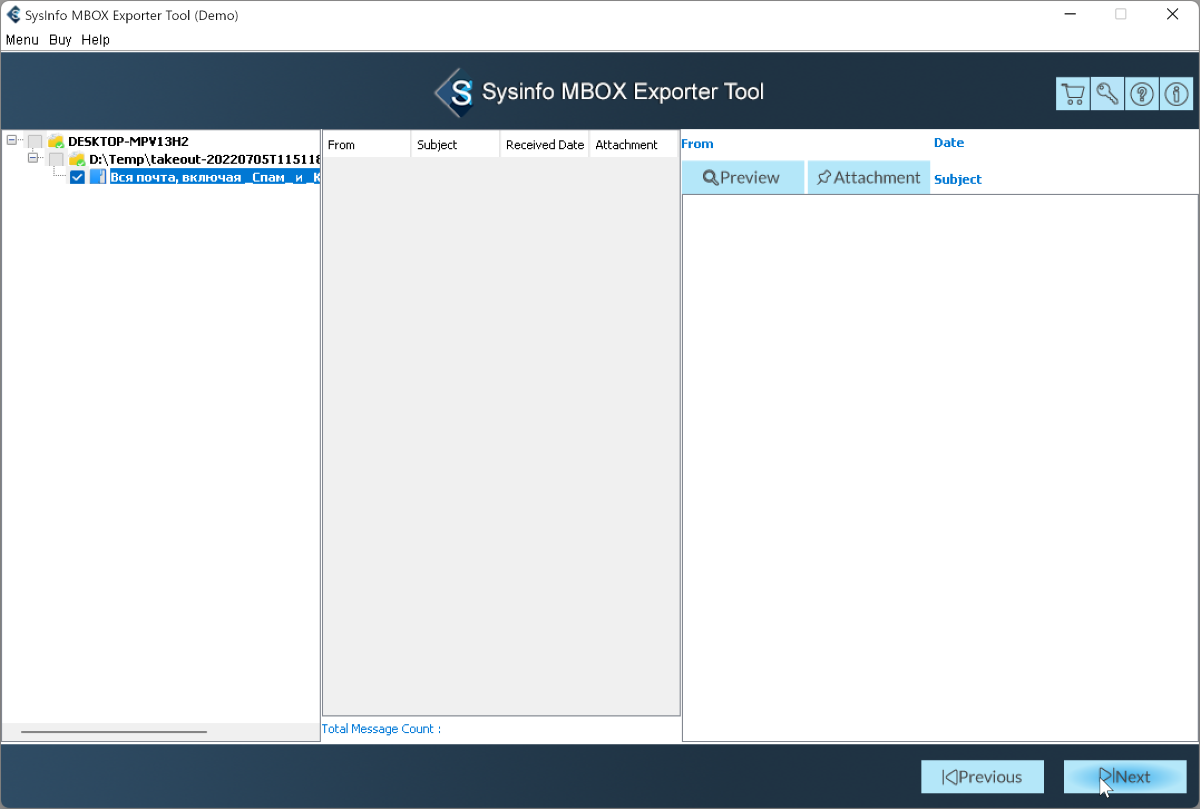Select the D:\Temp\takeout-20220705 tree label
This screenshot has width=1200, height=809.
(x=204, y=159)
